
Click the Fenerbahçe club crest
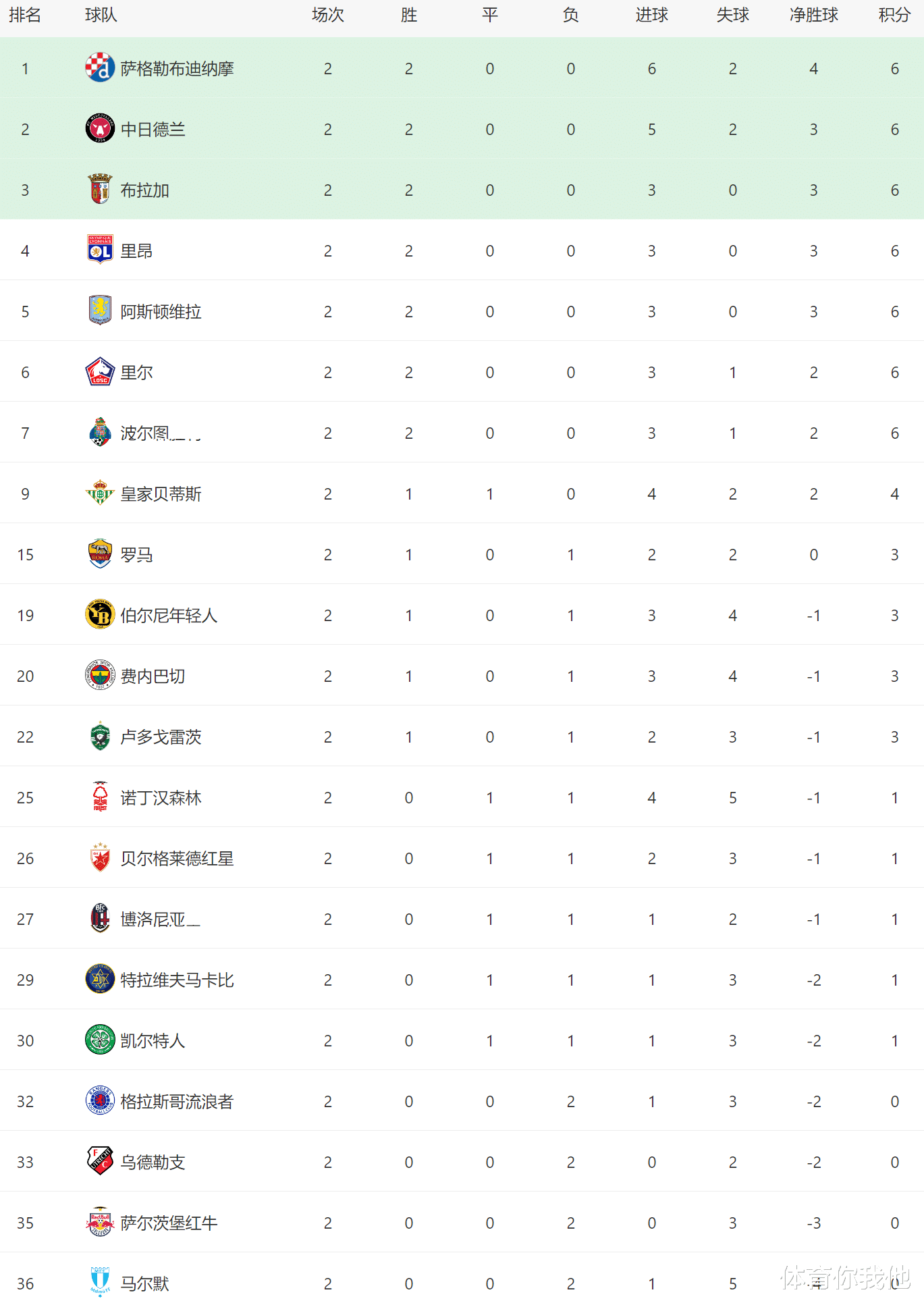click(100, 676)
